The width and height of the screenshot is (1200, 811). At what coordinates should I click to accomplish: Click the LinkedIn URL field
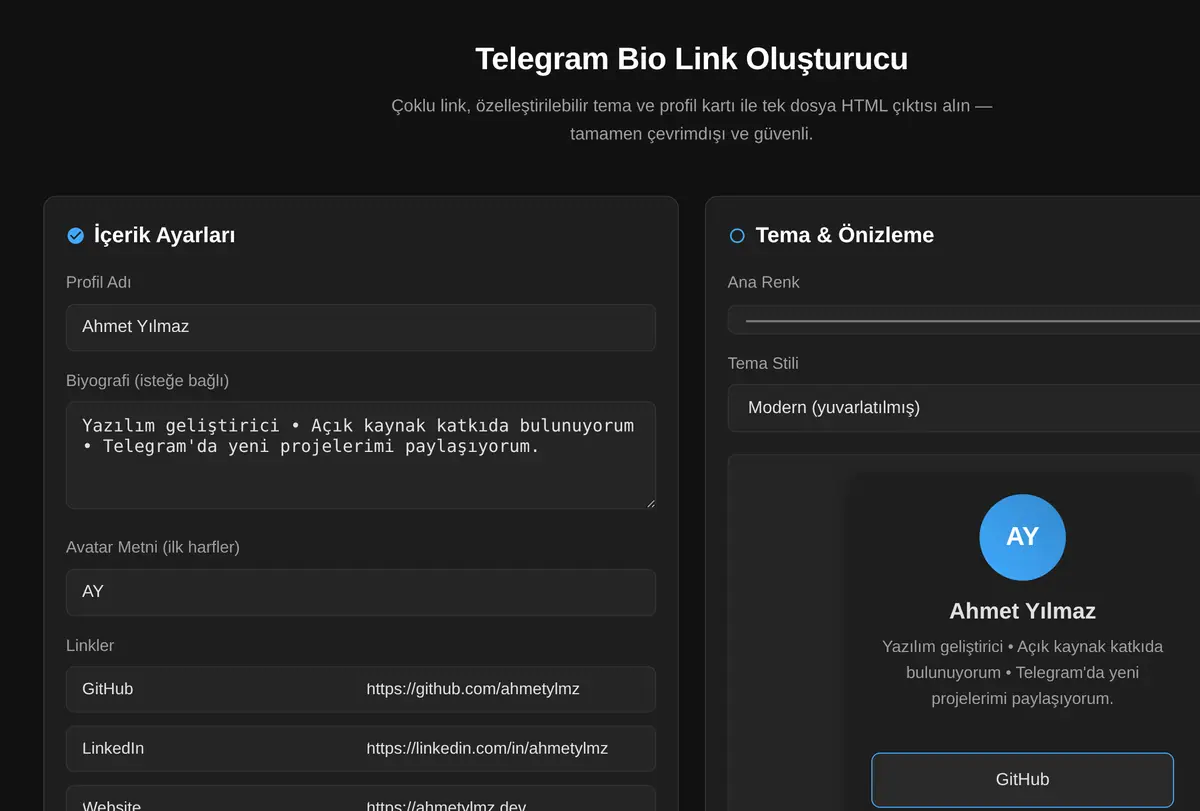click(x=503, y=748)
